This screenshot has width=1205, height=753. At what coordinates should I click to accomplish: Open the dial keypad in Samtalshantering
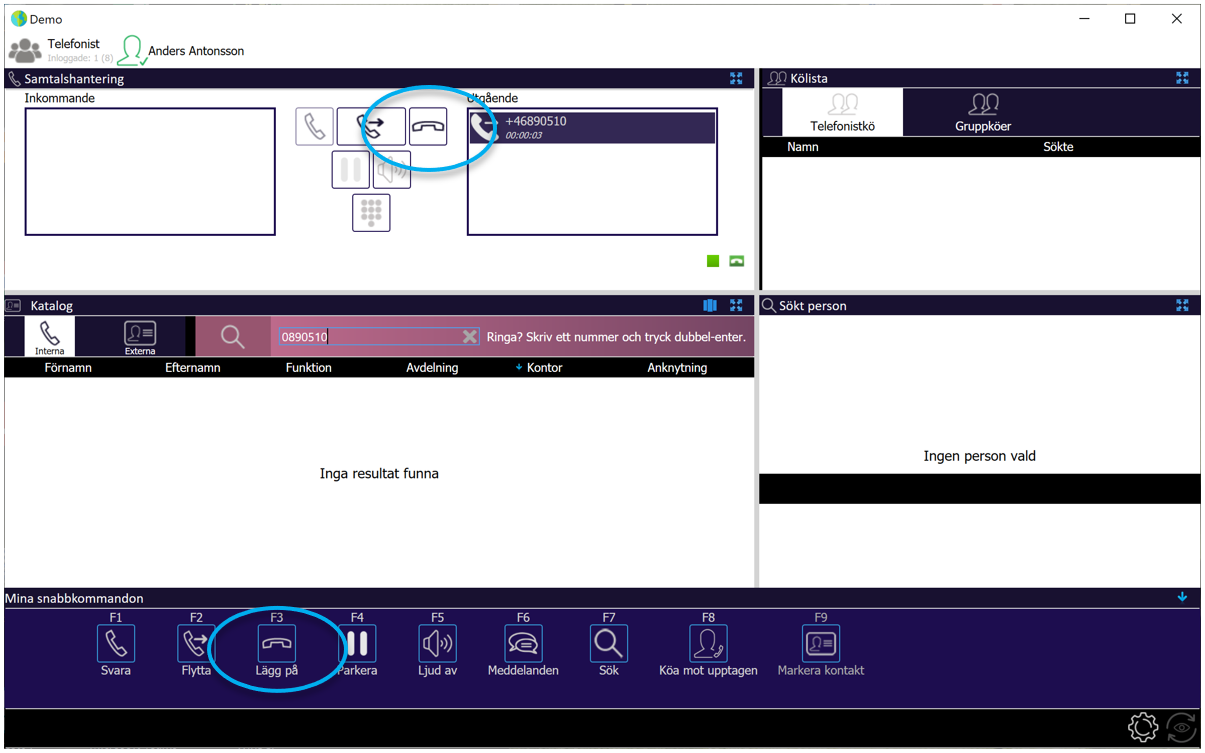click(x=371, y=212)
